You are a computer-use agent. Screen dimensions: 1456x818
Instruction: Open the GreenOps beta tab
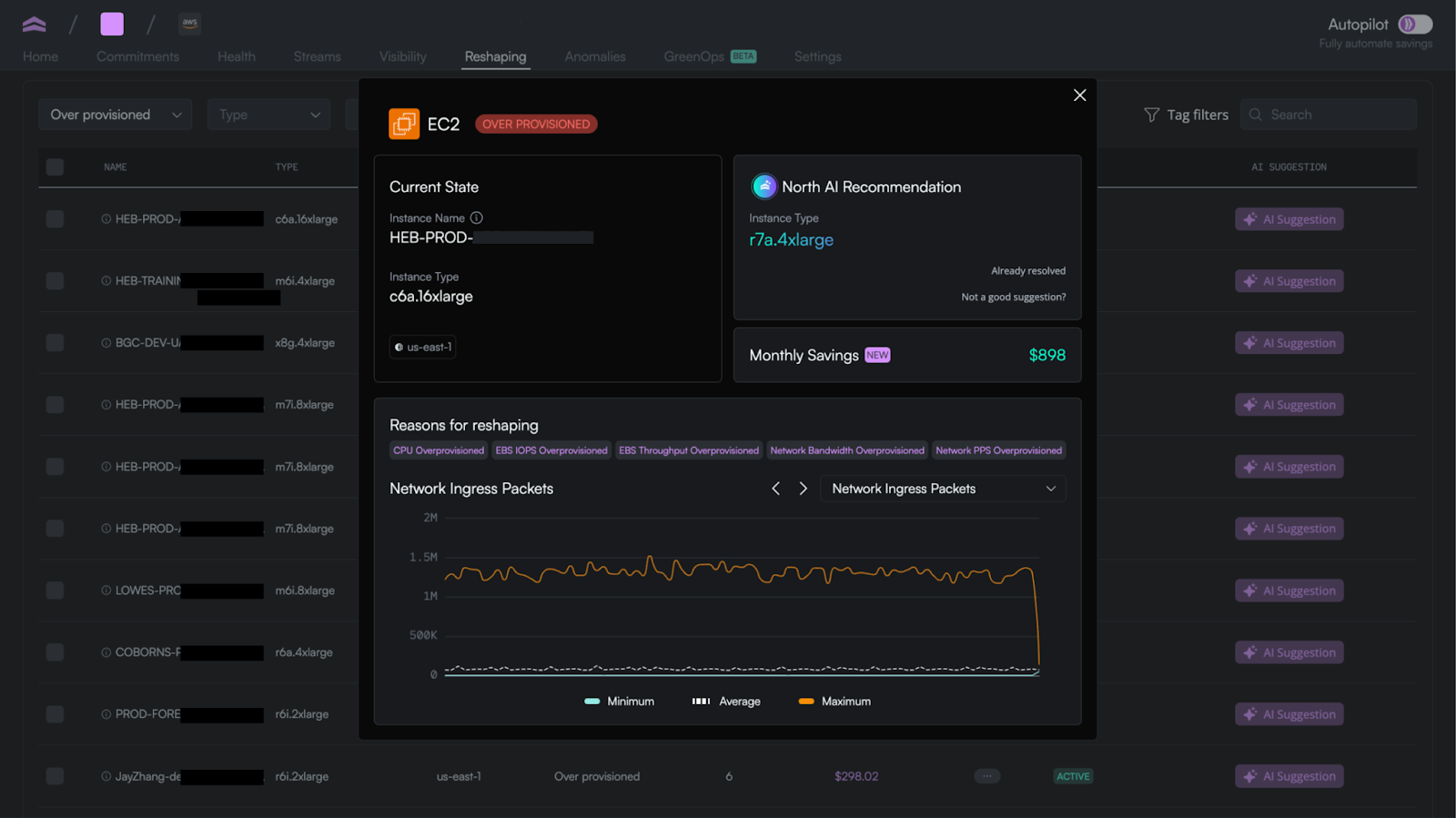point(710,56)
